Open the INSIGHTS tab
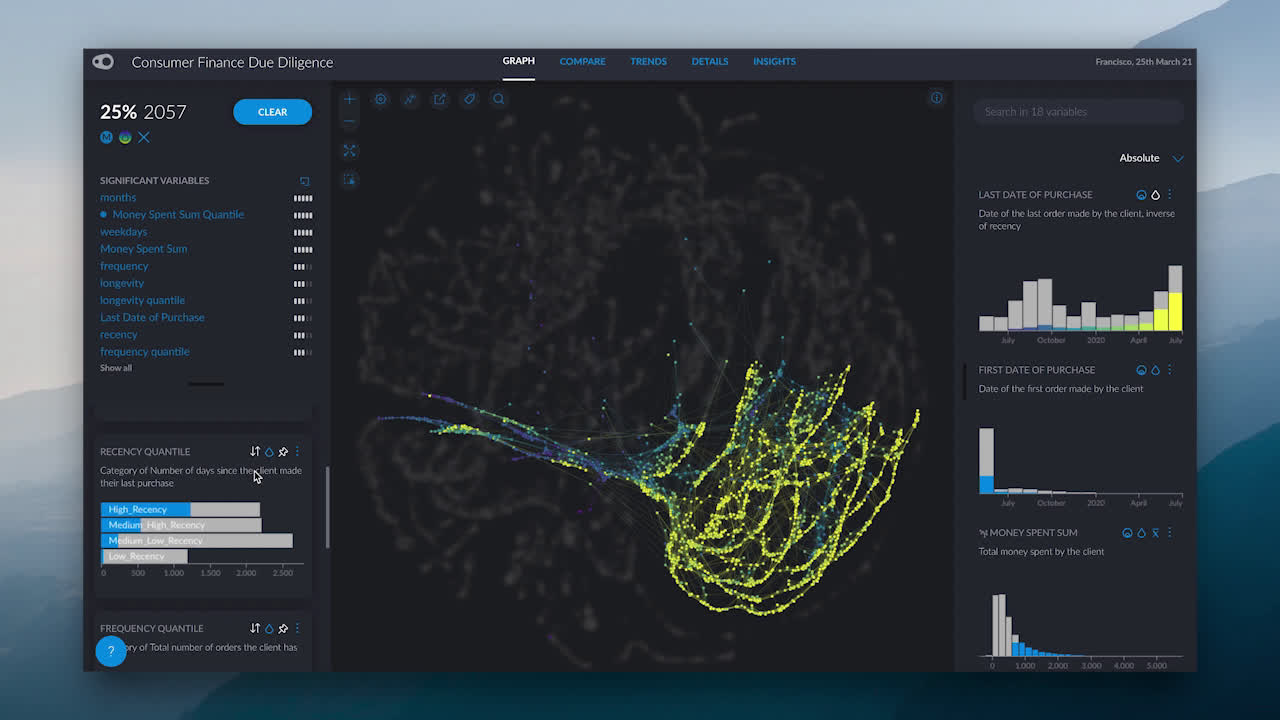 (x=774, y=61)
